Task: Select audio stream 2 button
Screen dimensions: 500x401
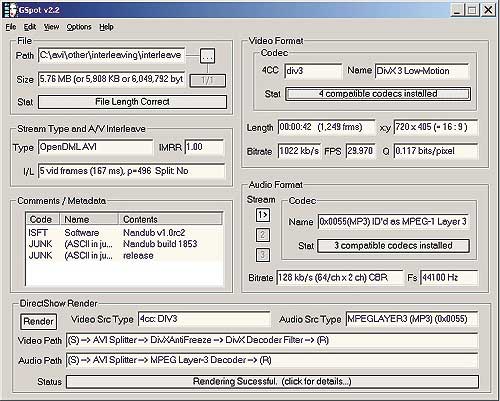Action: coord(263,235)
